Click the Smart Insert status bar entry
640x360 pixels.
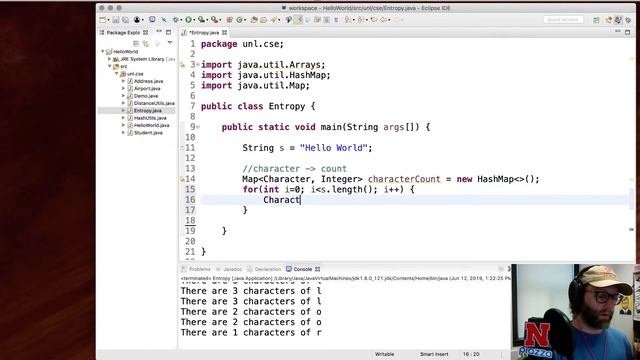[434, 354]
